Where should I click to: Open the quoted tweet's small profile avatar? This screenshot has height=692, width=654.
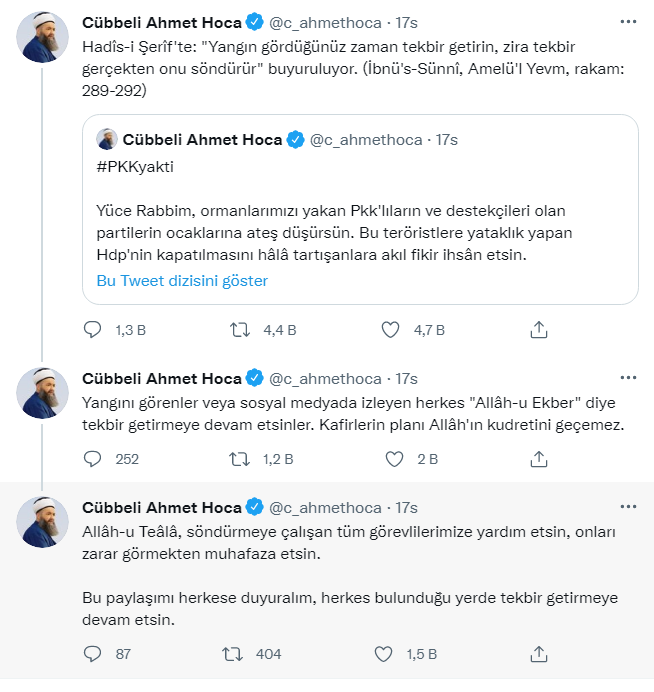[x=107, y=139]
